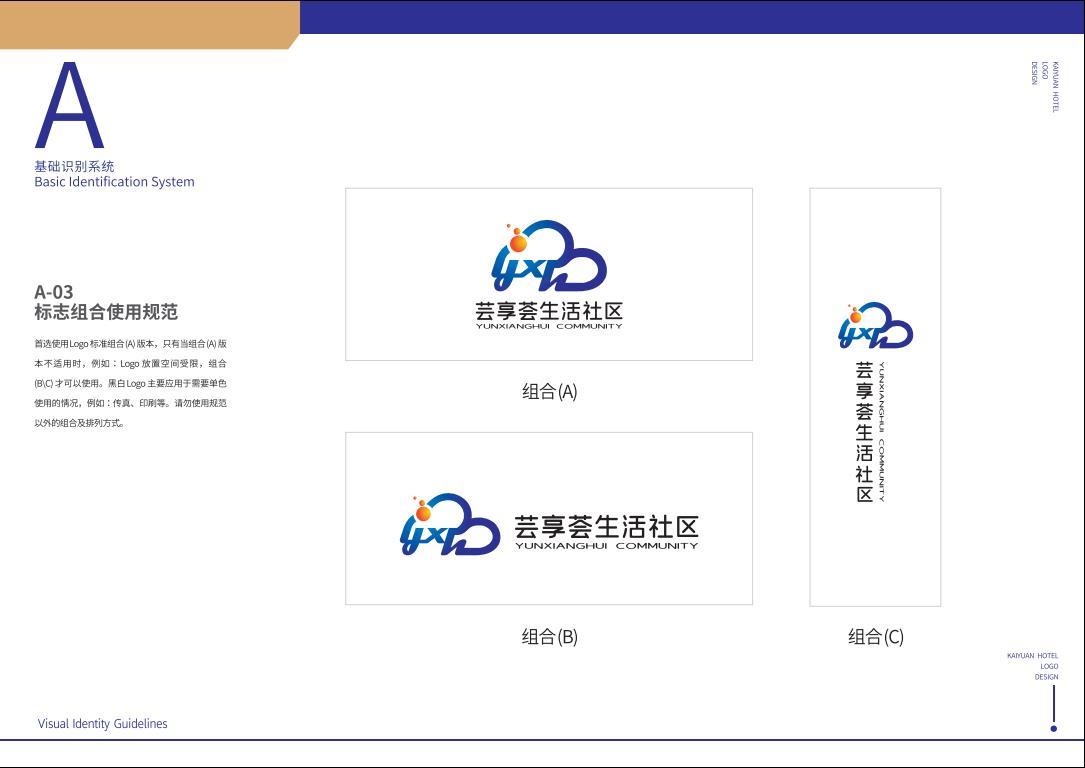
Task: Click the paragraph line starting '使用的情况，例如：传真'
Action: [130, 403]
